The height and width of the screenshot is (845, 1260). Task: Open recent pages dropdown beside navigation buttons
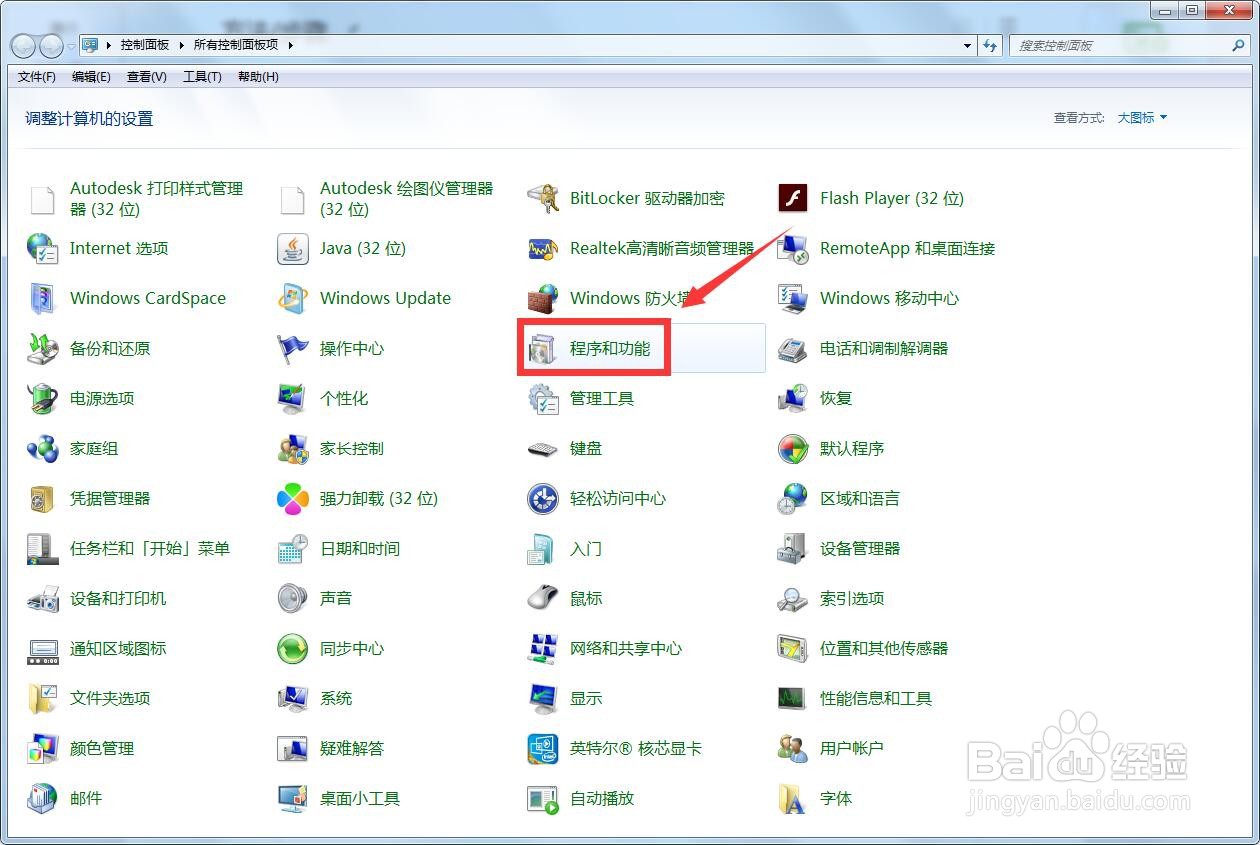71,46
